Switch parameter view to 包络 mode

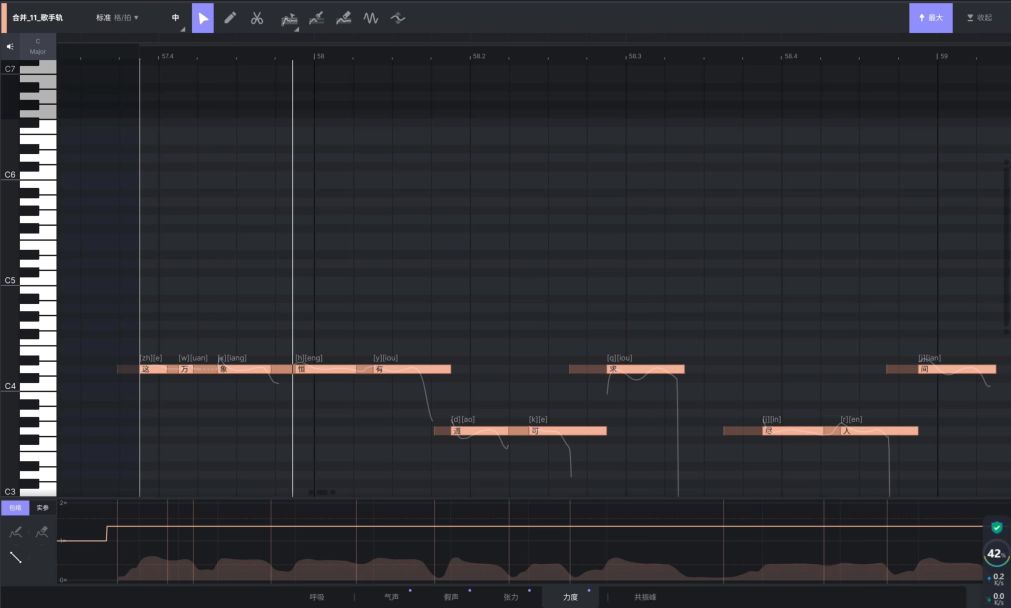point(15,508)
